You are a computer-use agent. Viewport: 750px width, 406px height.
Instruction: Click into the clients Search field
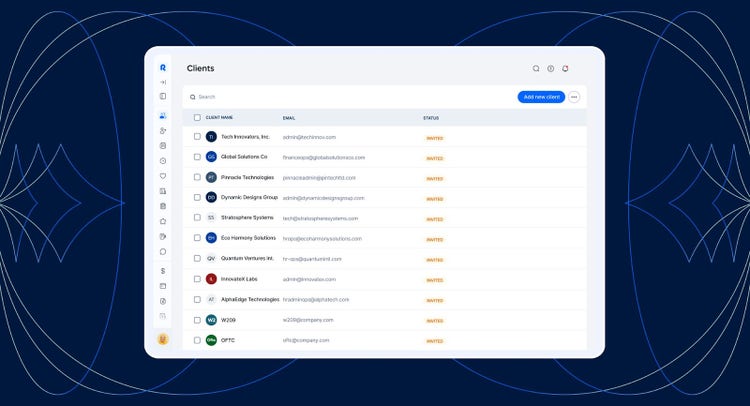tap(300, 97)
